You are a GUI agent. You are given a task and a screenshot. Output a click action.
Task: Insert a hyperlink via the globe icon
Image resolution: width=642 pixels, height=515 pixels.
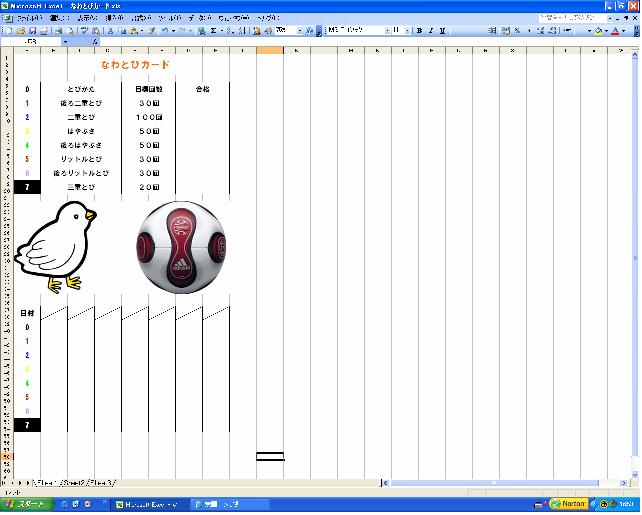tap(201, 31)
